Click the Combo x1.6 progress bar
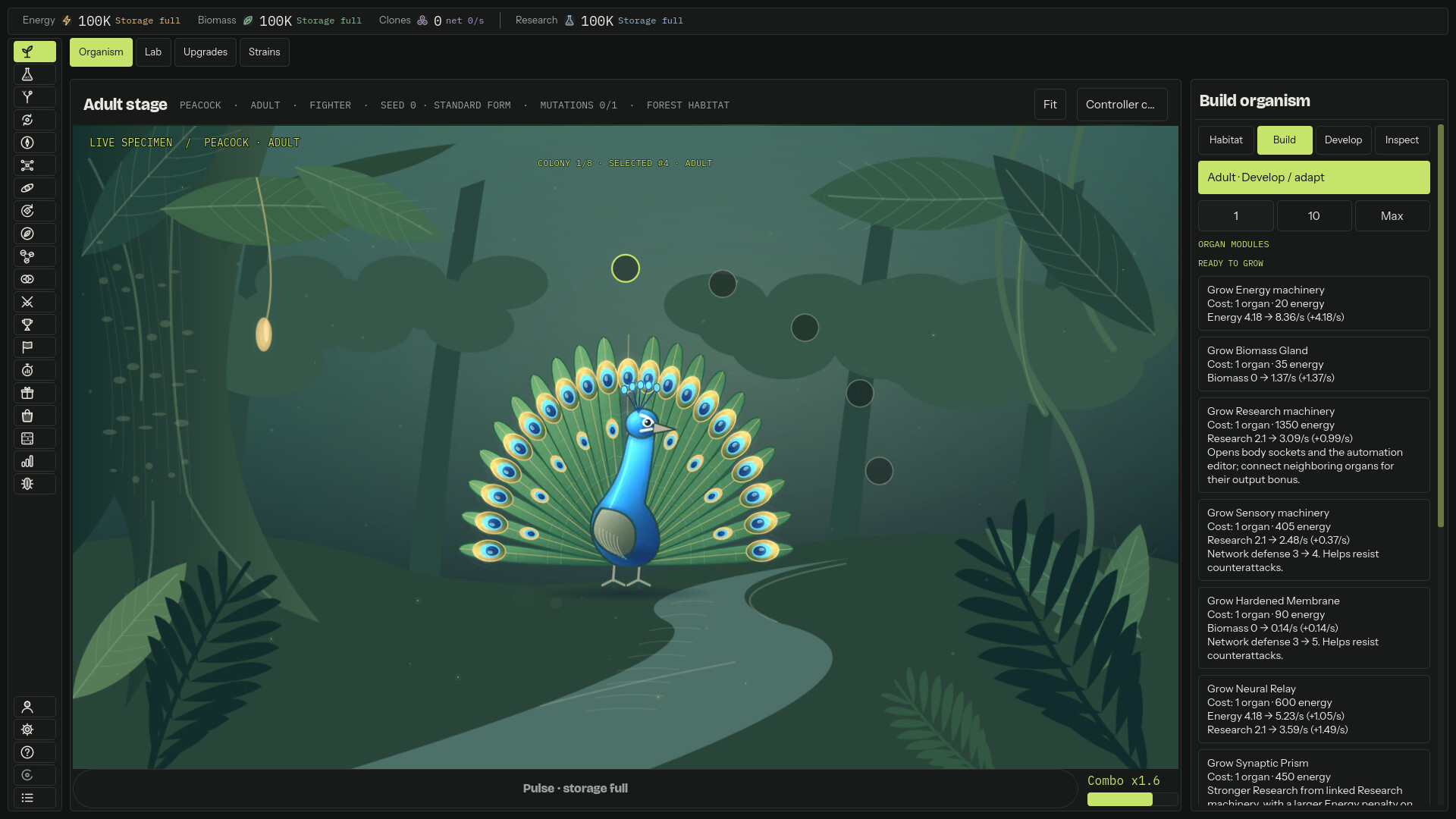Viewport: 1456px width, 819px height. [x=1132, y=799]
